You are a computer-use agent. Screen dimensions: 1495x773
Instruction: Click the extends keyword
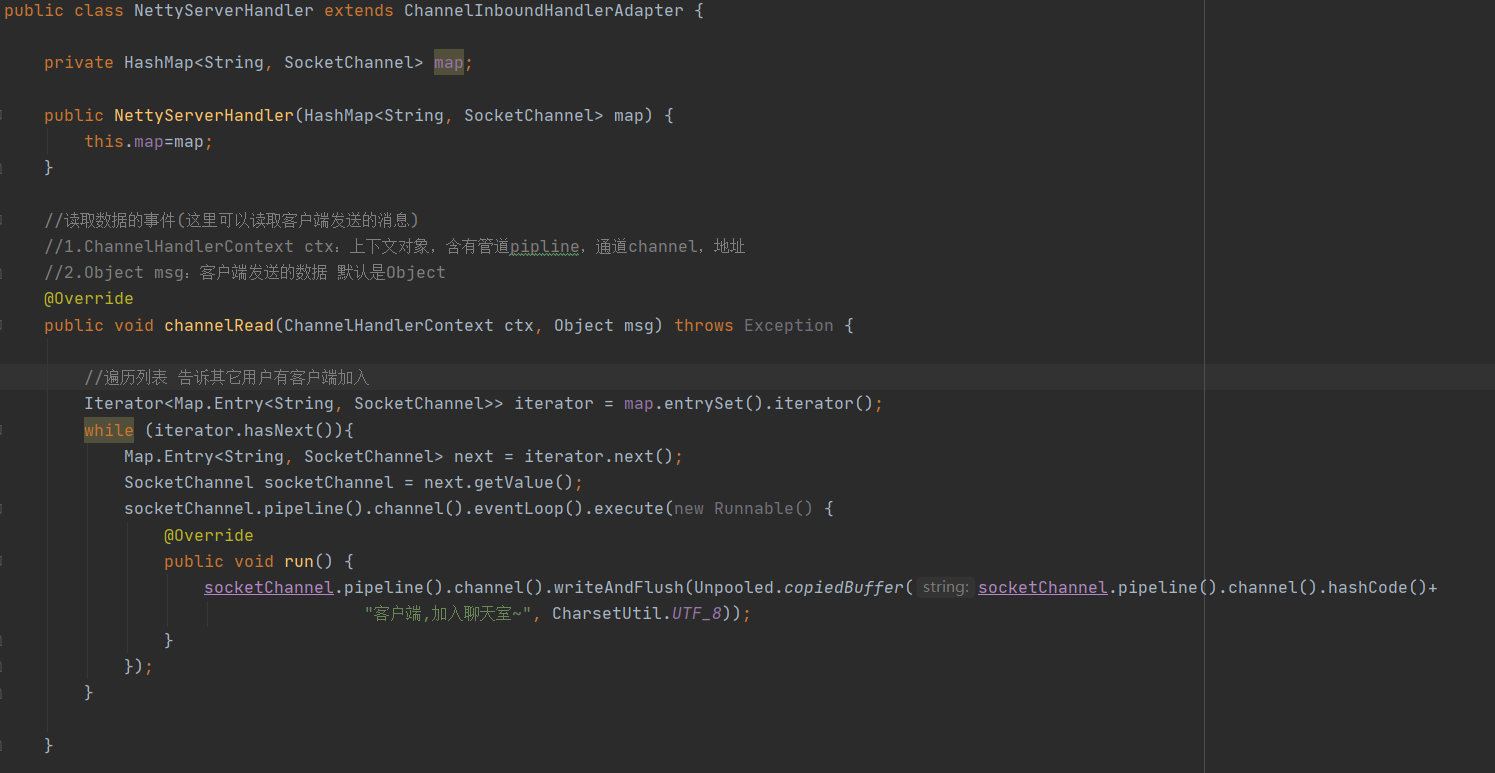pyautogui.click(x=359, y=11)
